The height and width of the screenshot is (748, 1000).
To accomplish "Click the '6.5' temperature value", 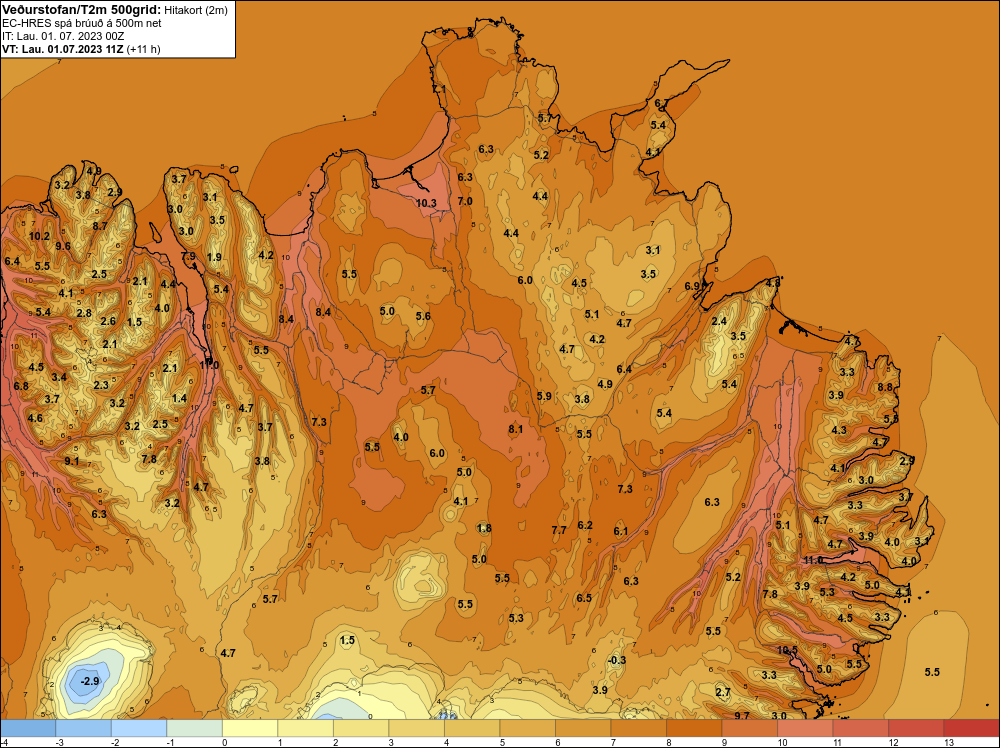I will coord(584,598).
